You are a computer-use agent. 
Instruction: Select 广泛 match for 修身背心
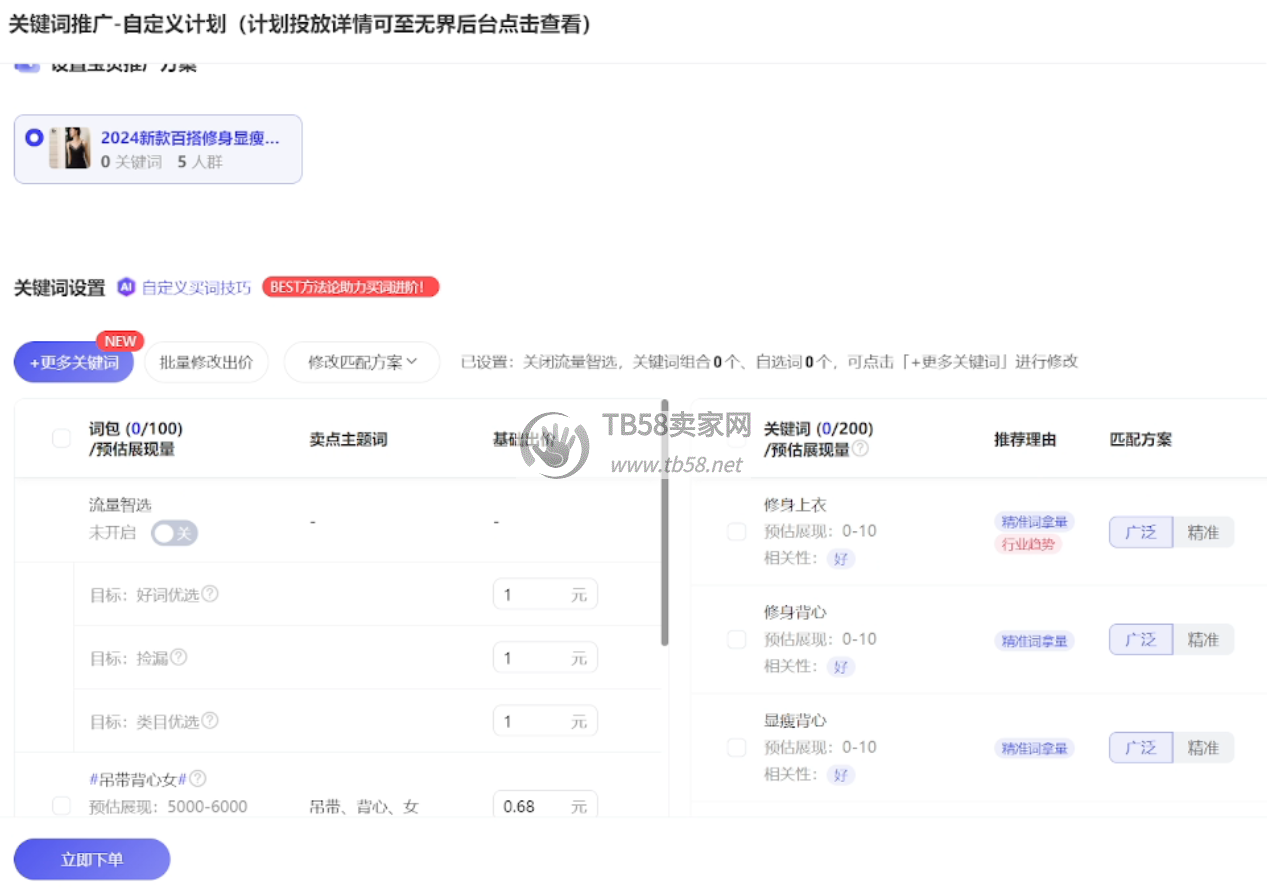click(x=1141, y=640)
